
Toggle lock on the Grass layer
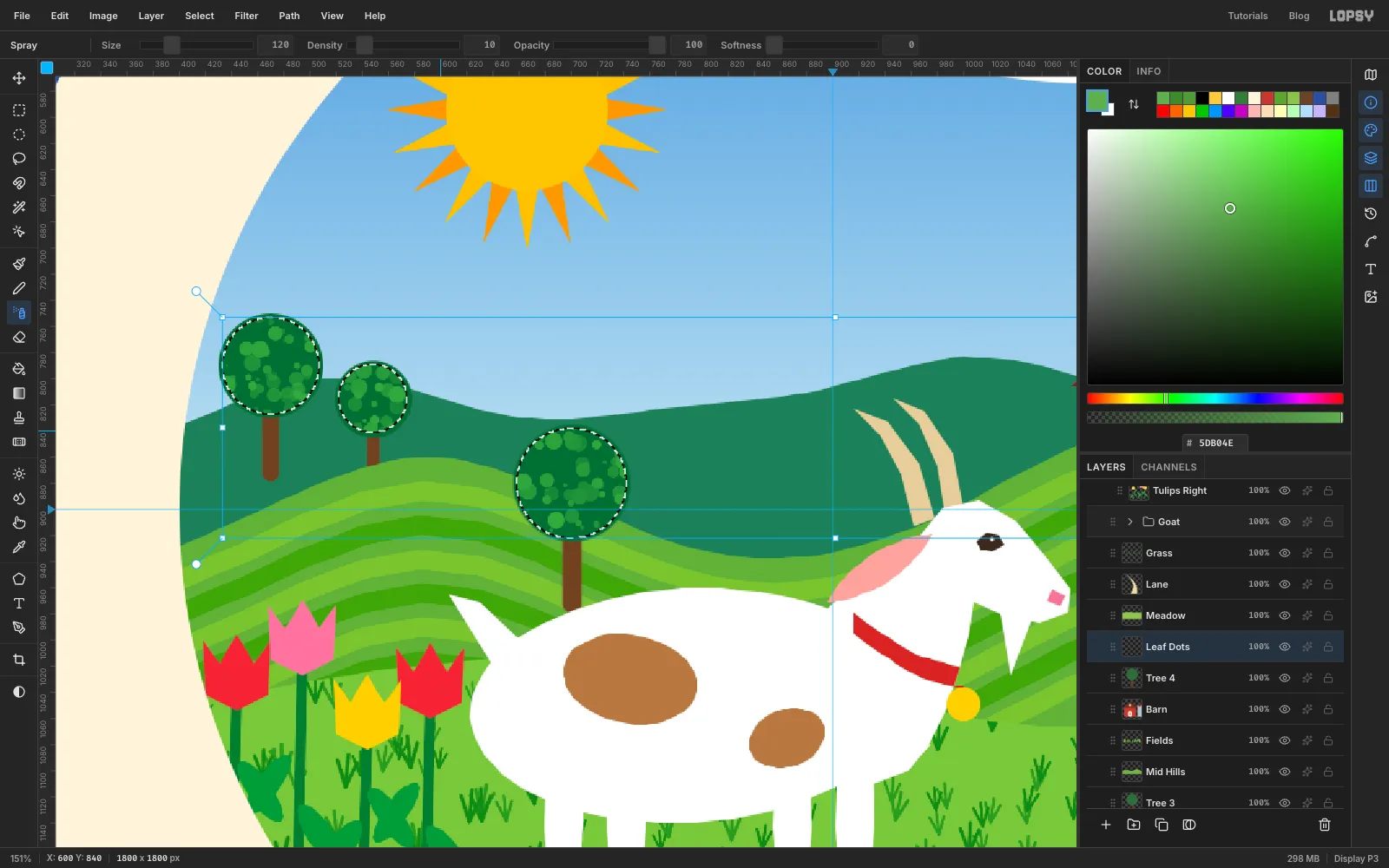[x=1328, y=553]
